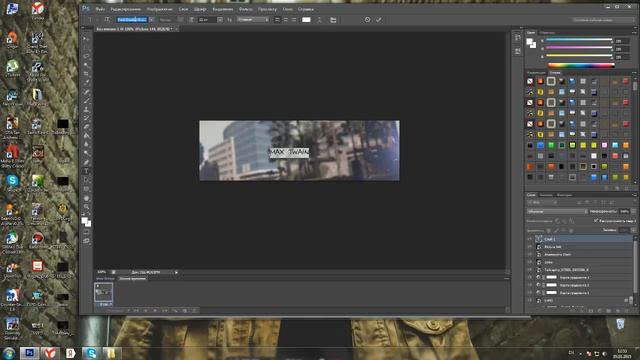Select the Clone Stamp tool
Image resolution: width=640 pixels, height=360 pixels.
tap(86, 109)
